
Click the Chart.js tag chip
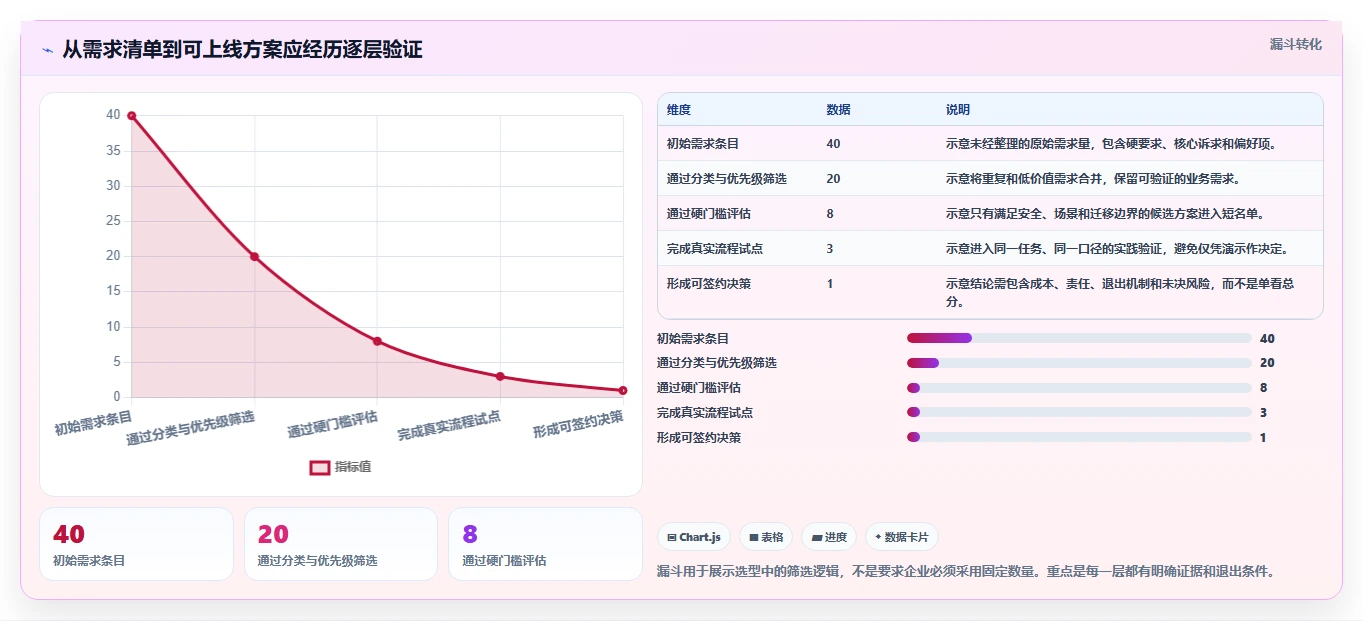click(x=694, y=537)
